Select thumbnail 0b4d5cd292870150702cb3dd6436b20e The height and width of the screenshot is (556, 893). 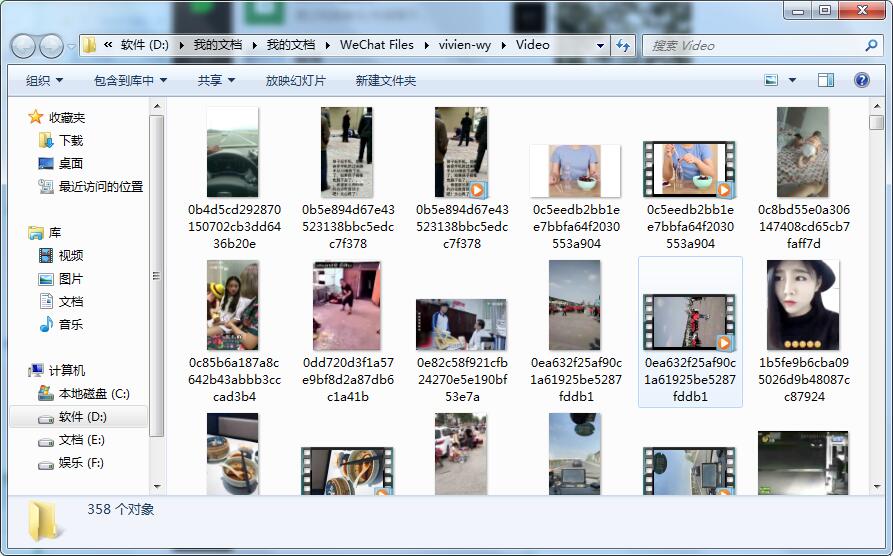tap(232, 152)
